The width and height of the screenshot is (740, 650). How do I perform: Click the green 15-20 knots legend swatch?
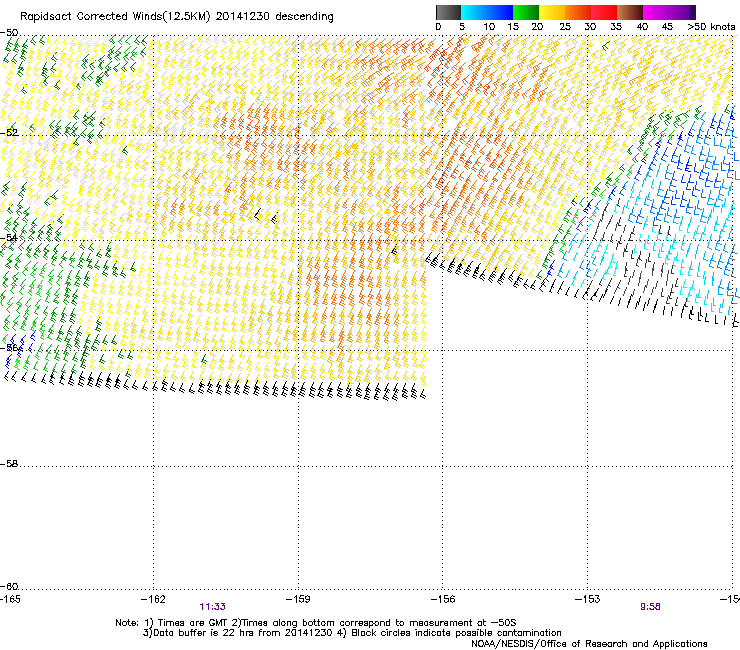[526, 12]
